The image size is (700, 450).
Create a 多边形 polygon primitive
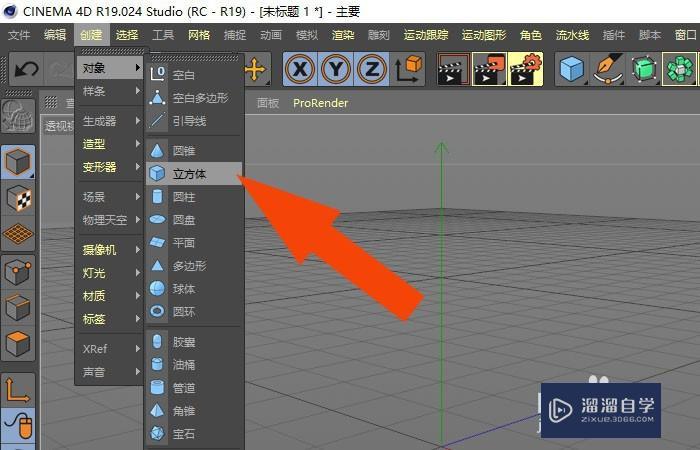tap(195, 266)
